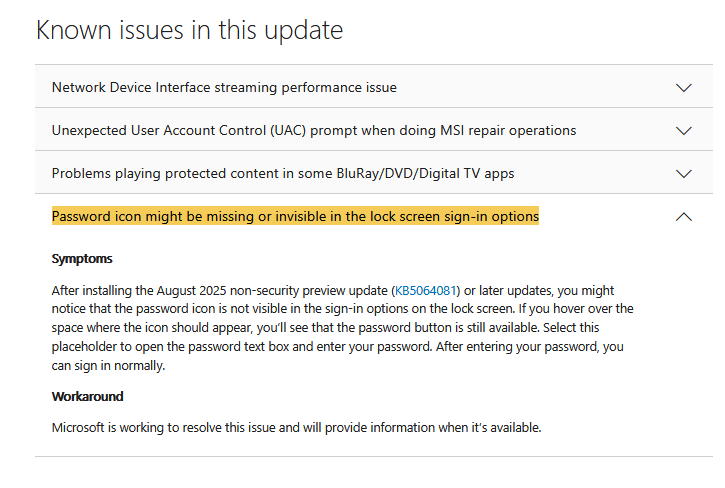Open the chevron for BluRay/DVD playback problems
The height and width of the screenshot is (488, 725).
click(684, 174)
